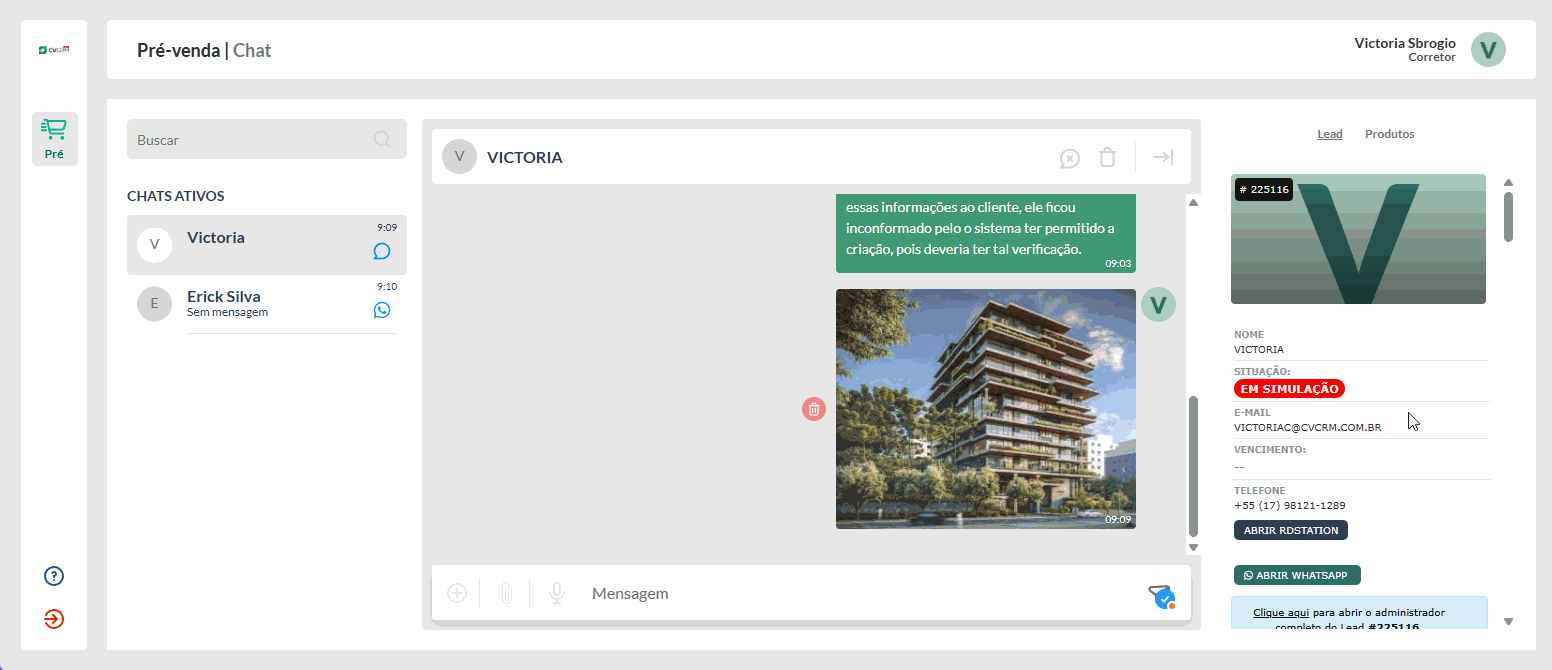1552x670 pixels.
Task: Click the trash icon in the chat header
Action: click(x=1107, y=157)
